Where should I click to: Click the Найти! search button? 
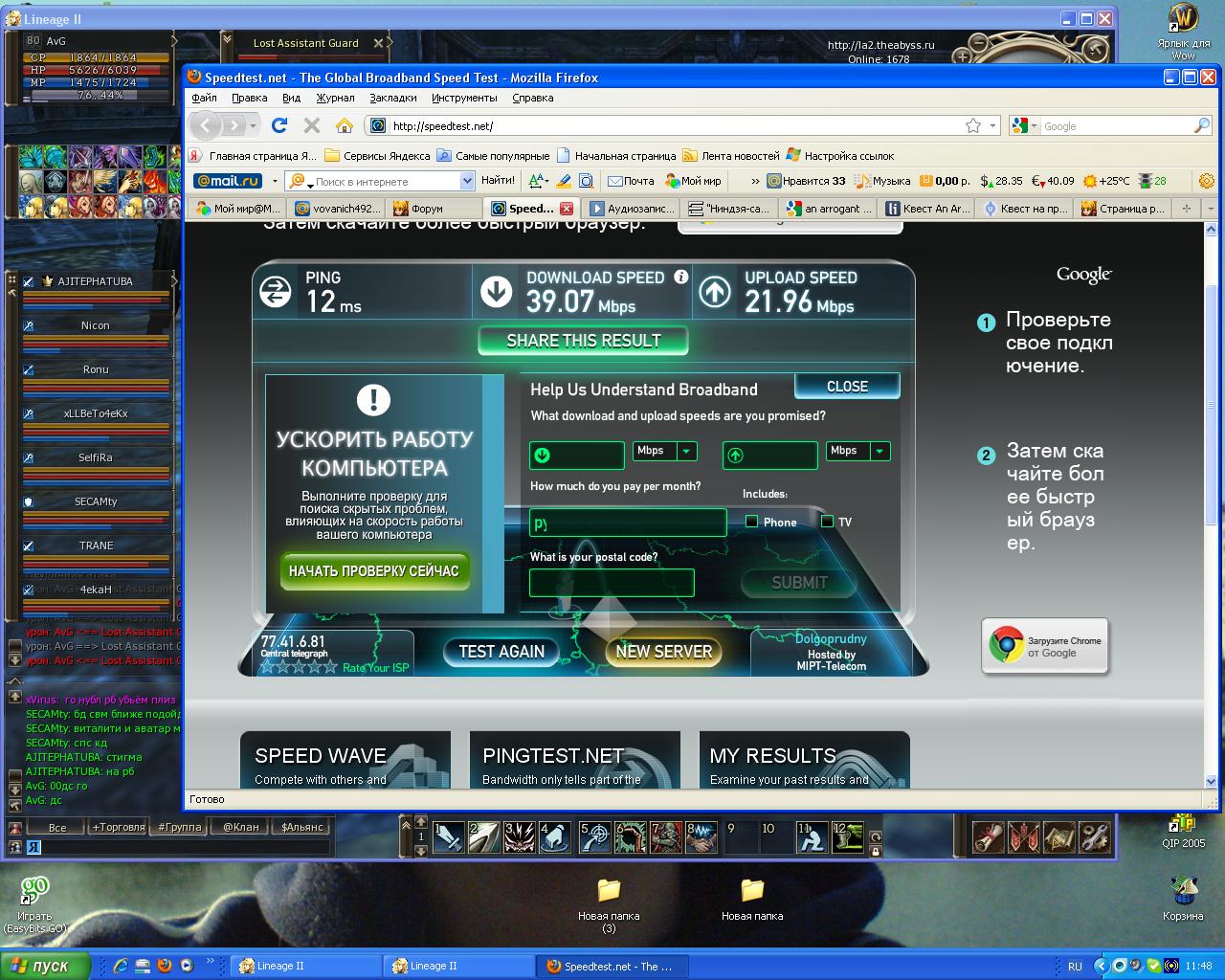tap(498, 181)
